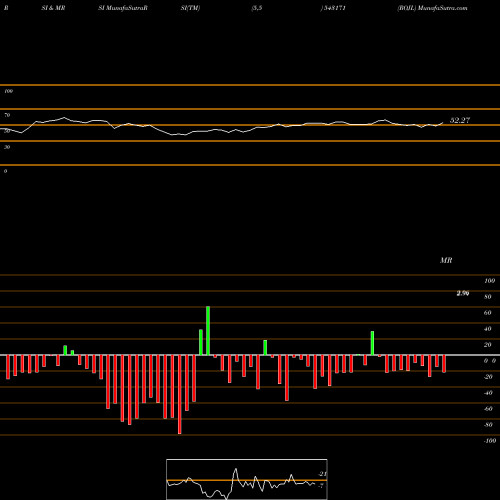Image resolution: width=500 pixels, height=500 pixels.
Task: Click the RSI value label 52.27
Action: coord(460,120)
